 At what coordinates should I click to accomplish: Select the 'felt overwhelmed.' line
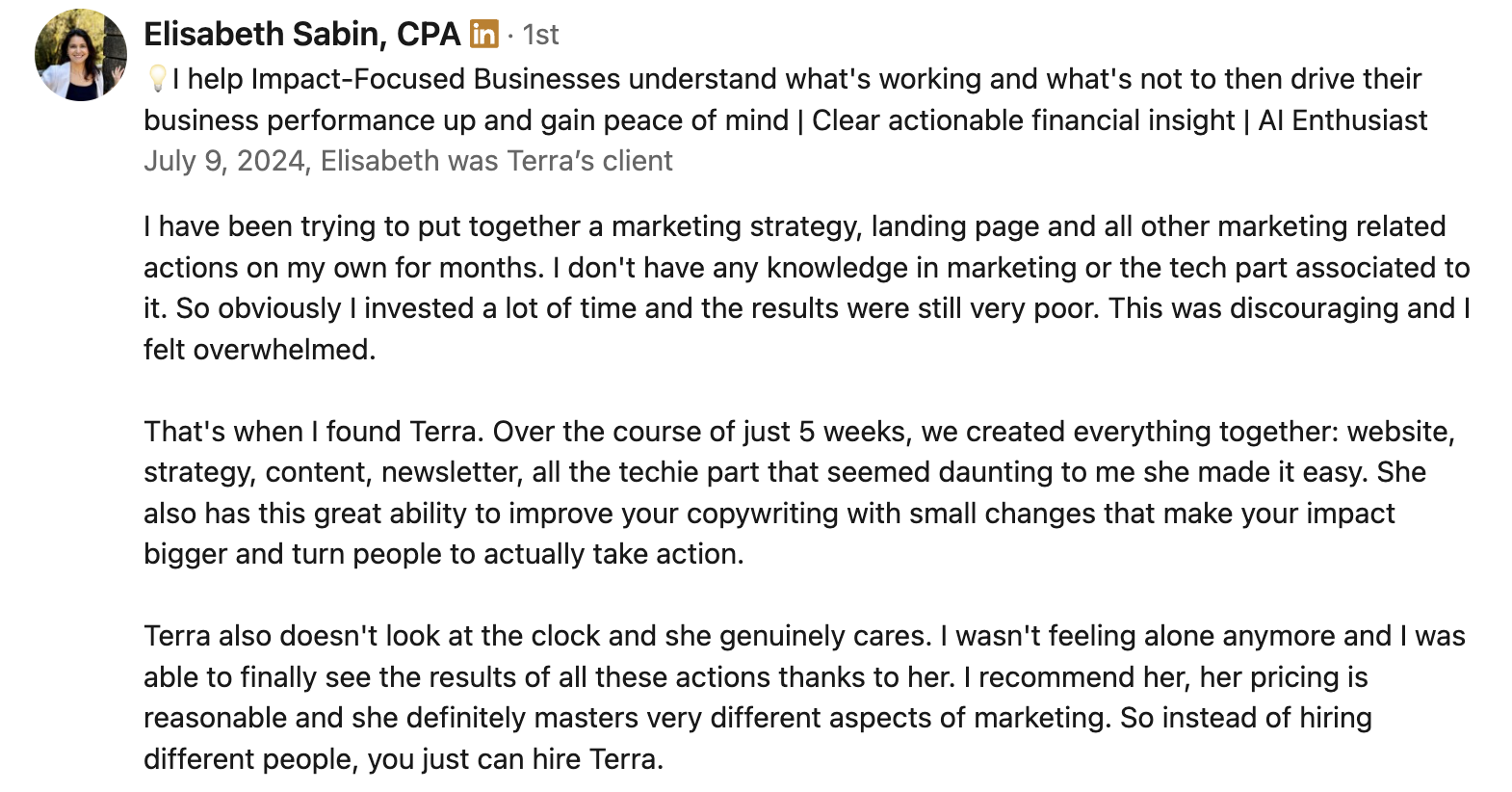[x=260, y=350]
